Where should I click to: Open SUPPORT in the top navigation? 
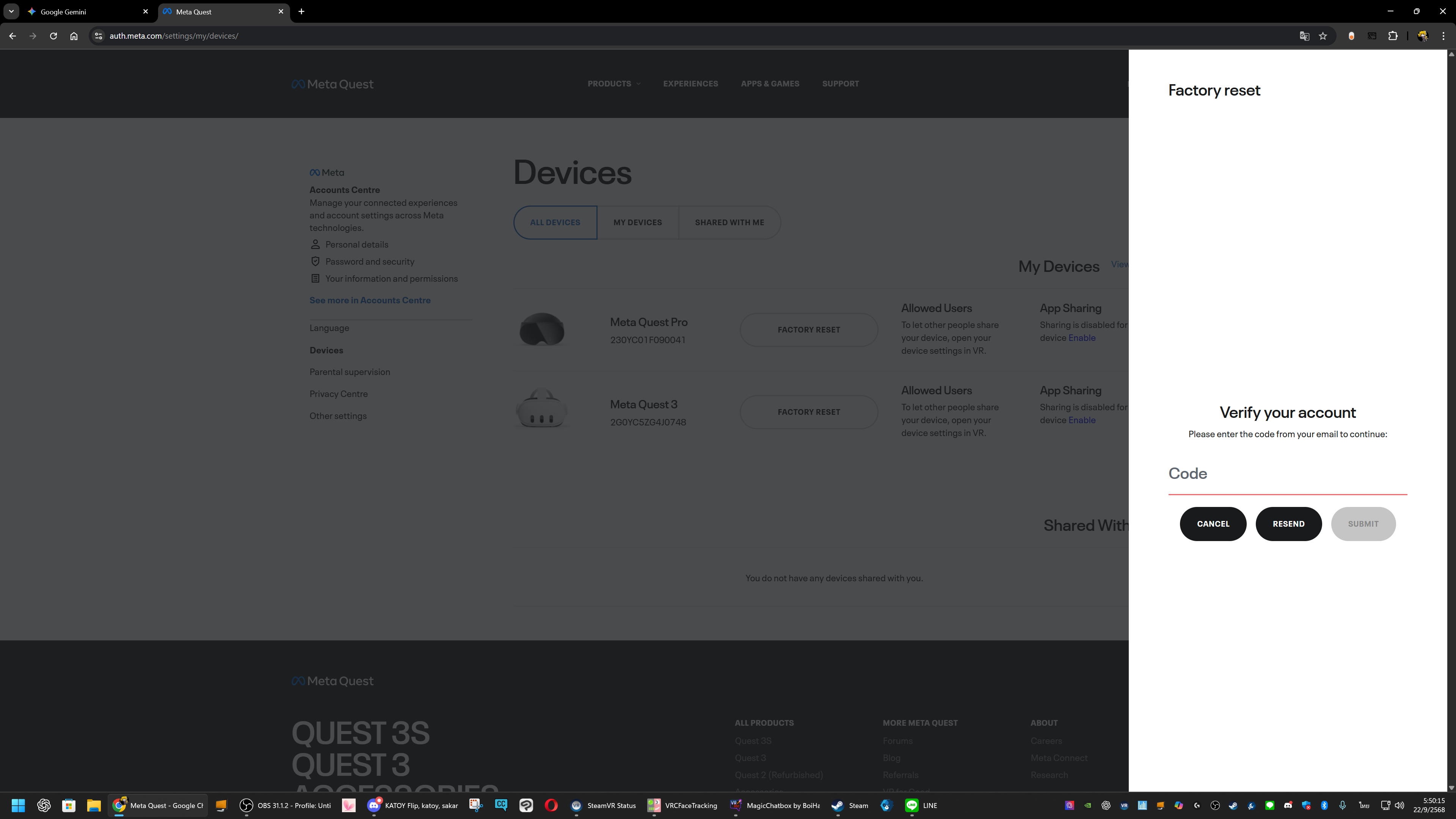841,84
